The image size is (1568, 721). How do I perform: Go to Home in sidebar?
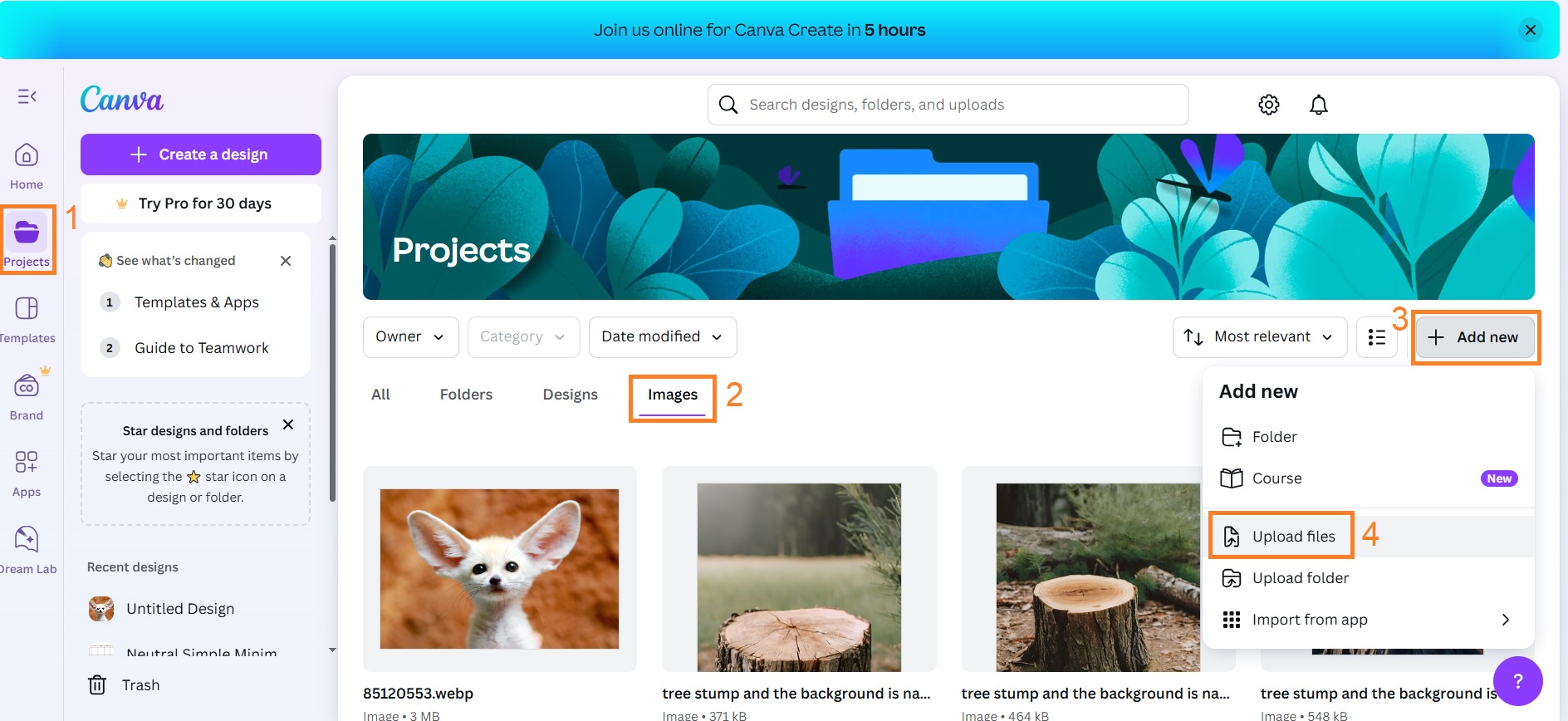pos(27,166)
